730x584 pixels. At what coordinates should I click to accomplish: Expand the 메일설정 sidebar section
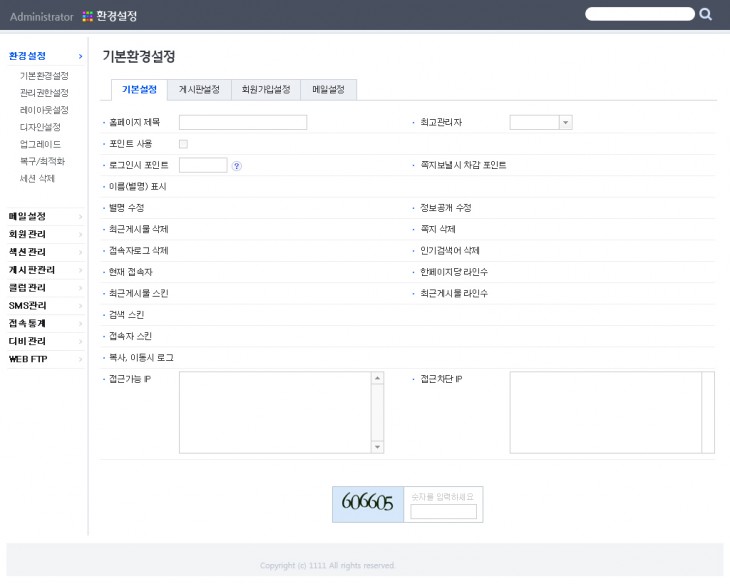pyautogui.click(x=45, y=217)
